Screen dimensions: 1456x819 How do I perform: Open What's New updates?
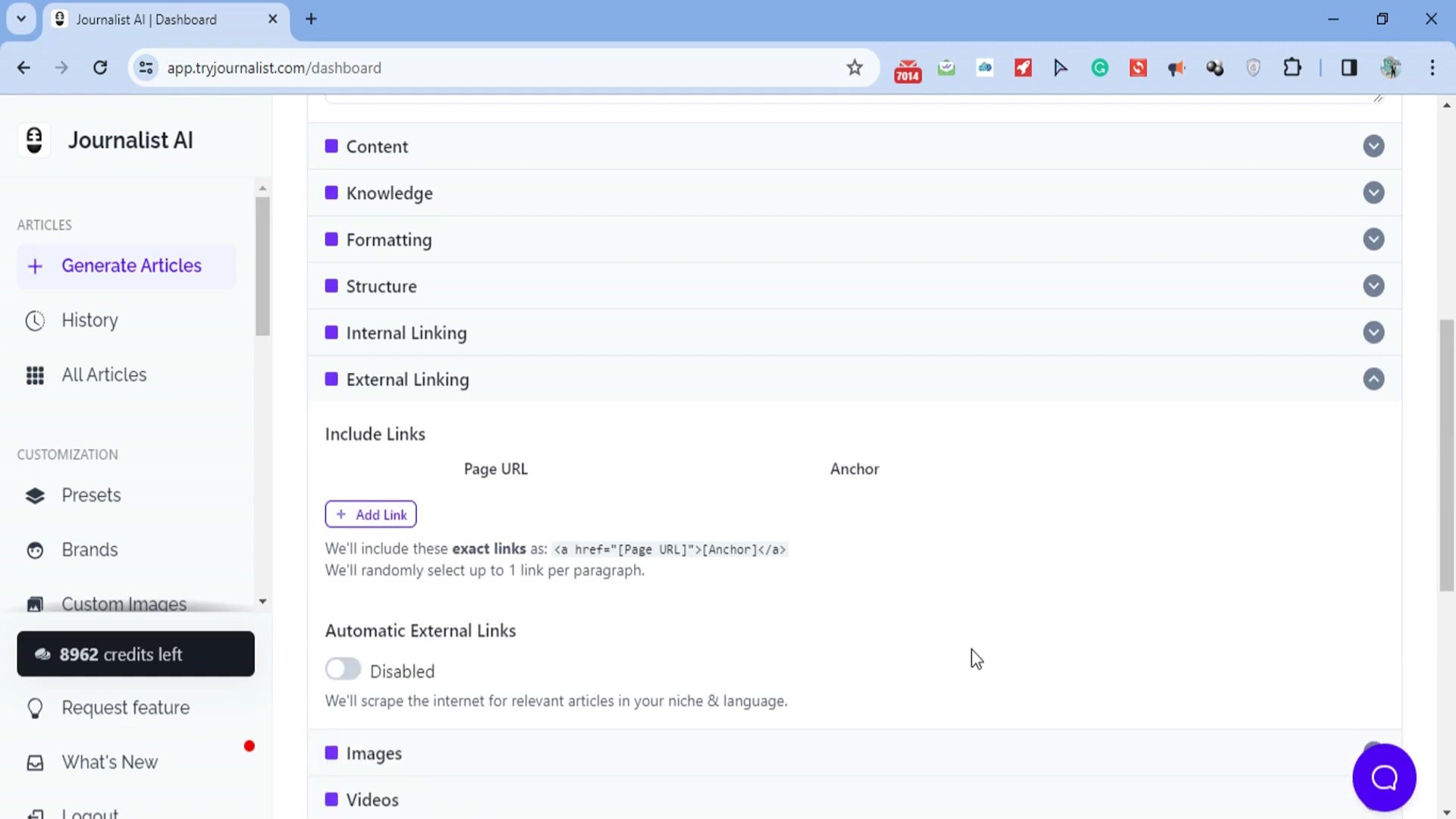109,763
